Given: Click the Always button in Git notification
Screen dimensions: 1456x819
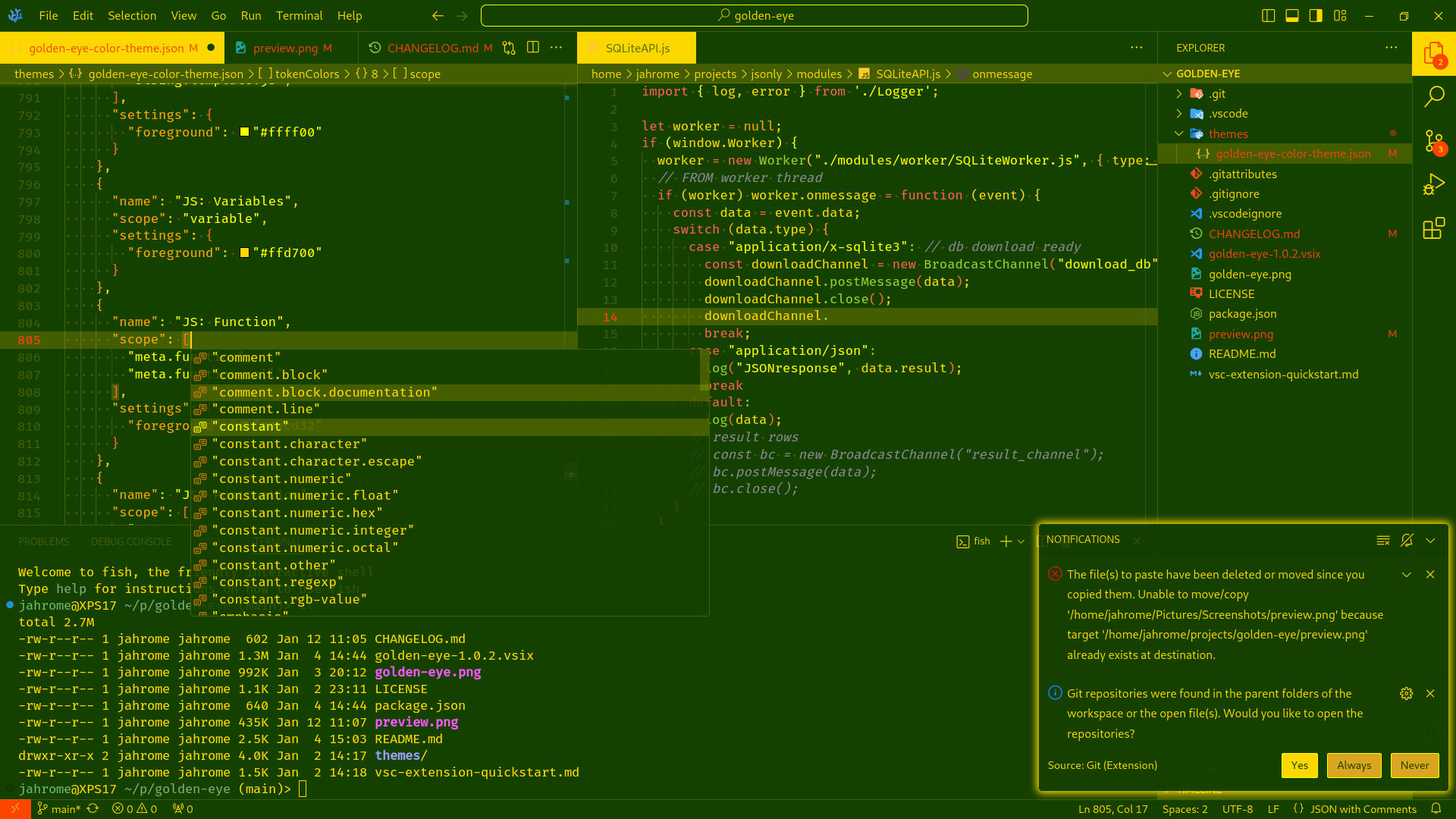Looking at the screenshot, I should [x=1354, y=765].
